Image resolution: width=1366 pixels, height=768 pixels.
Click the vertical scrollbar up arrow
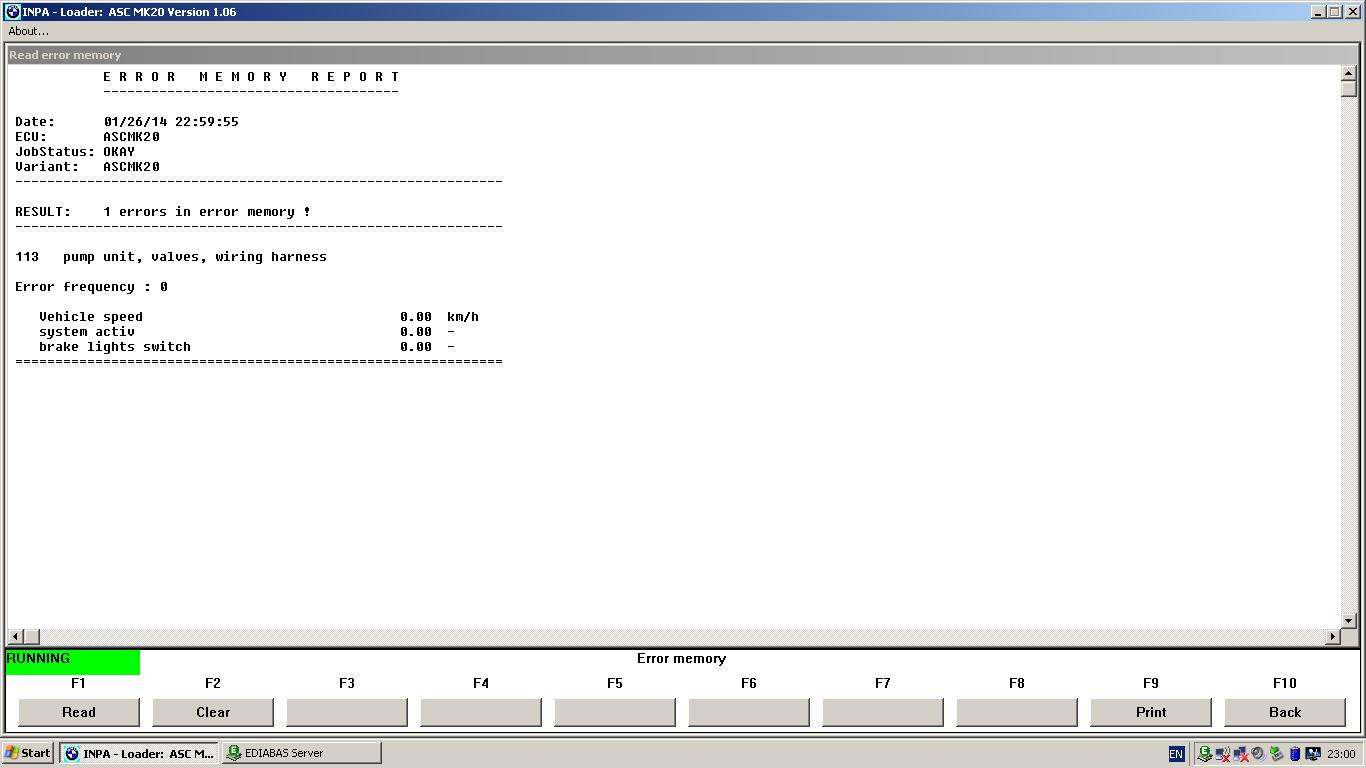tap(1348, 73)
